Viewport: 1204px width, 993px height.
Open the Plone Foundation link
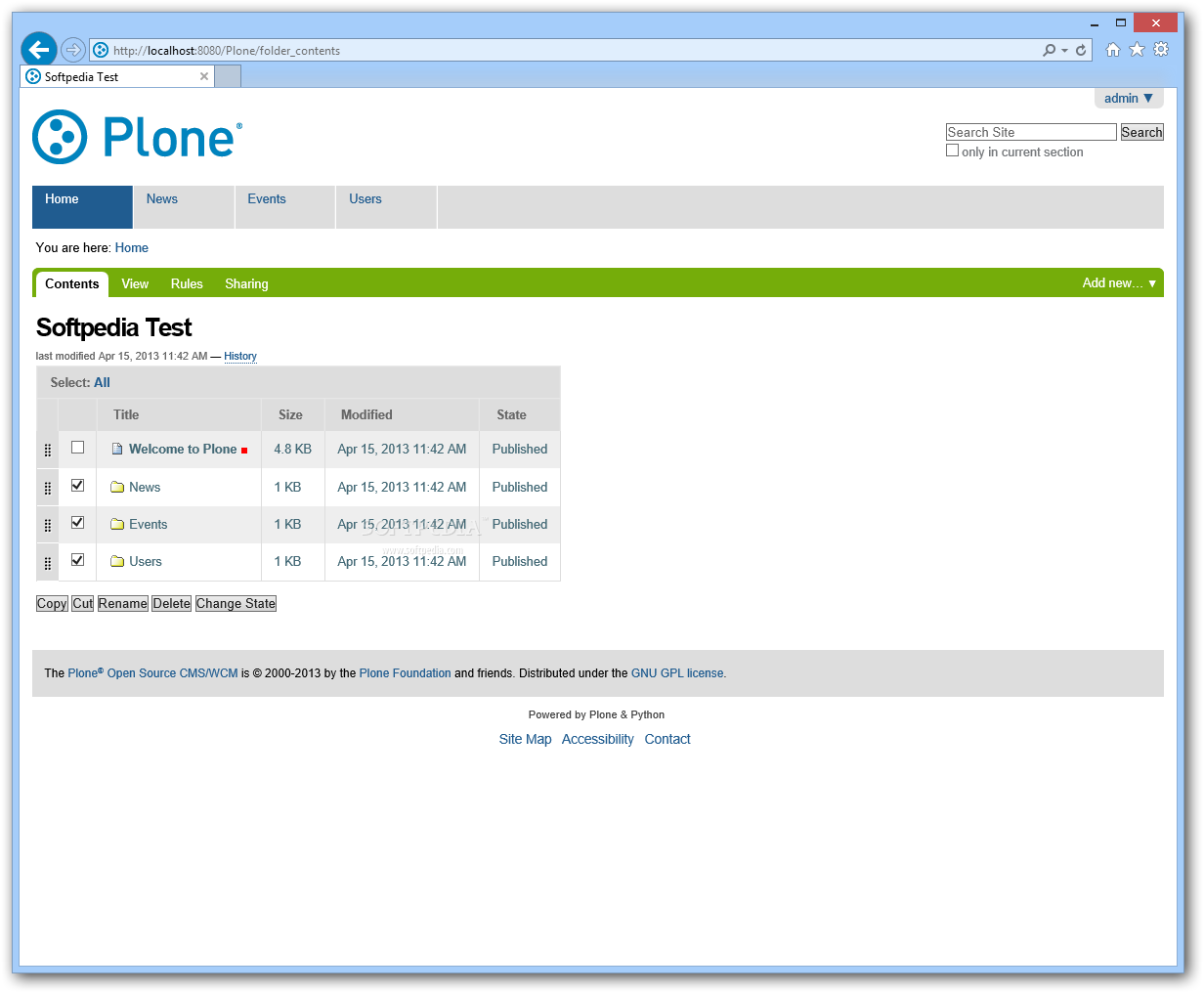click(x=406, y=673)
